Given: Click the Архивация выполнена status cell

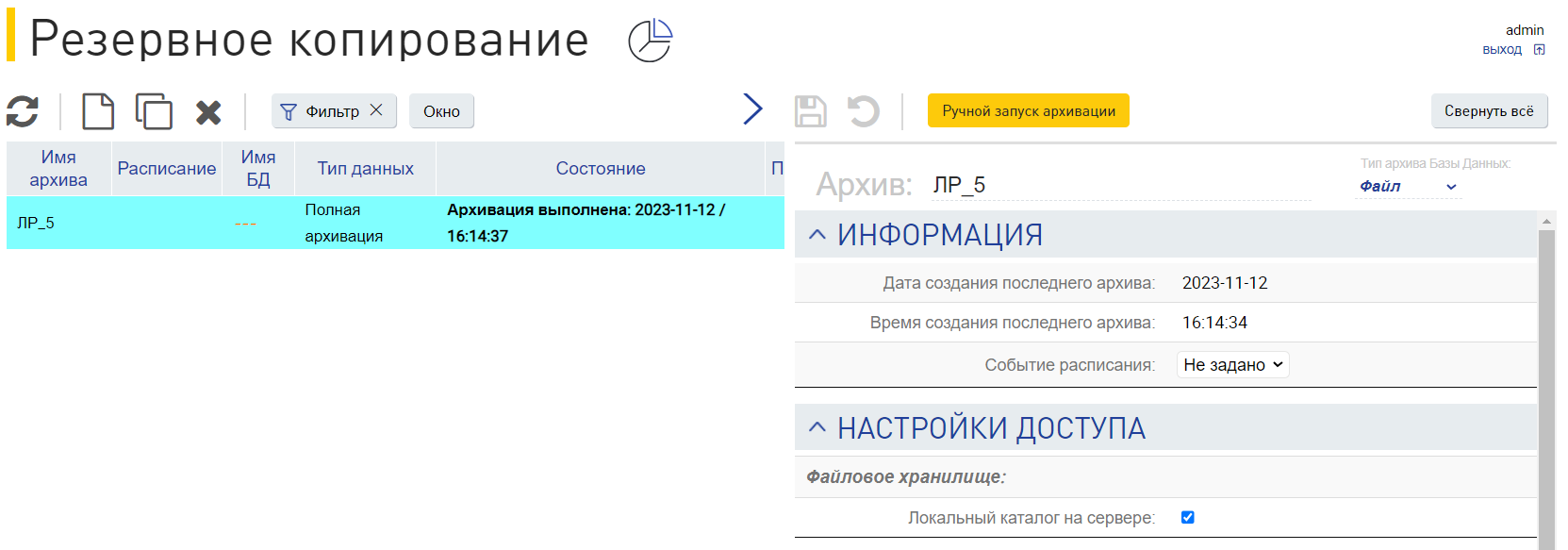Looking at the screenshot, I should click(601, 223).
